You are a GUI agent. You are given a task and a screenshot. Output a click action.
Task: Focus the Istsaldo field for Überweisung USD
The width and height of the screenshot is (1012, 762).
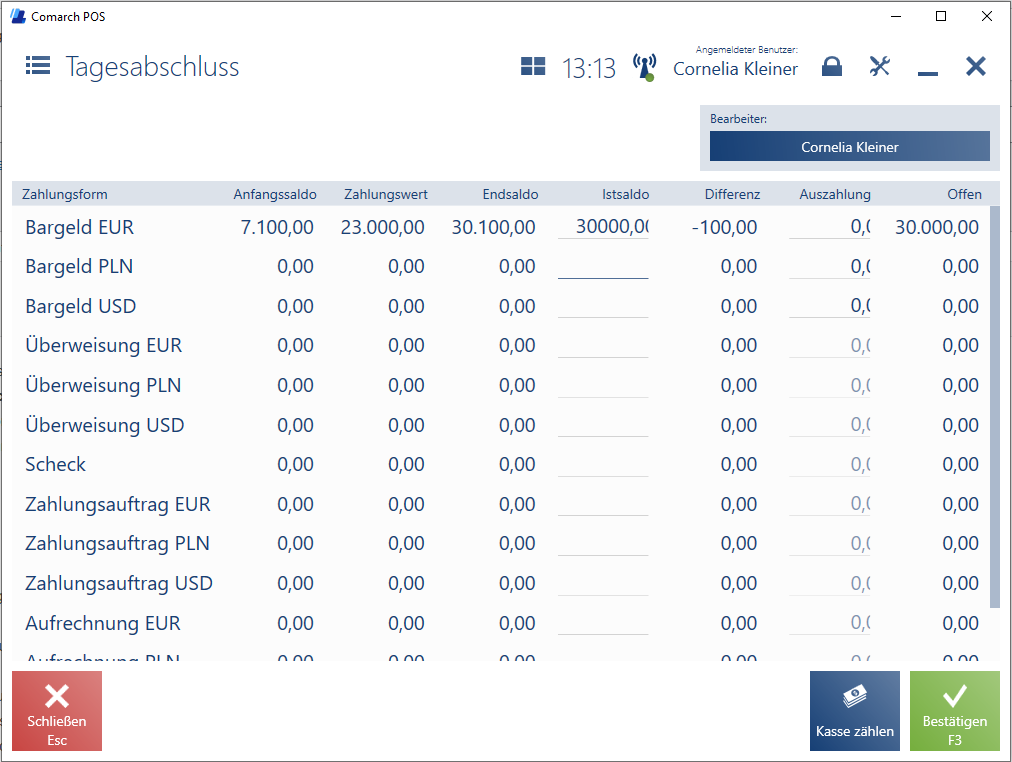603,425
